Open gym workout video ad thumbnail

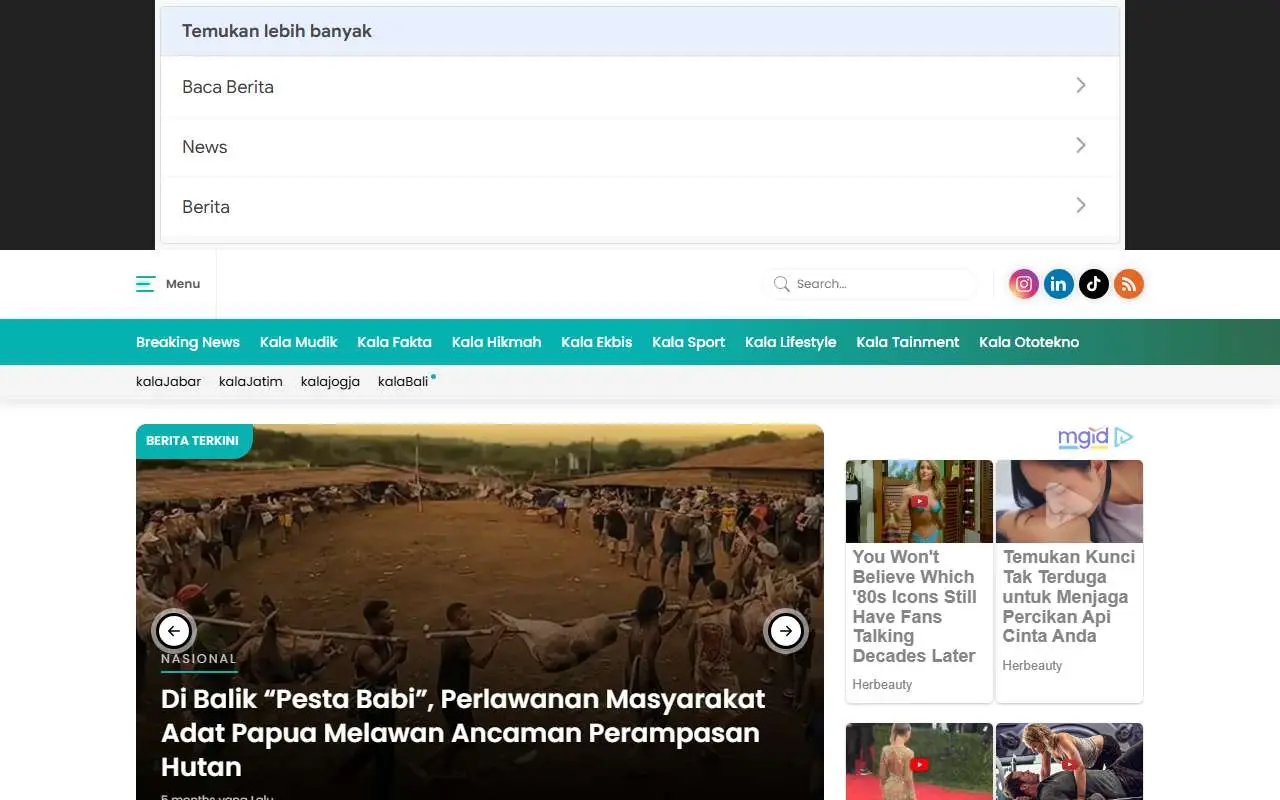[x=1069, y=761]
